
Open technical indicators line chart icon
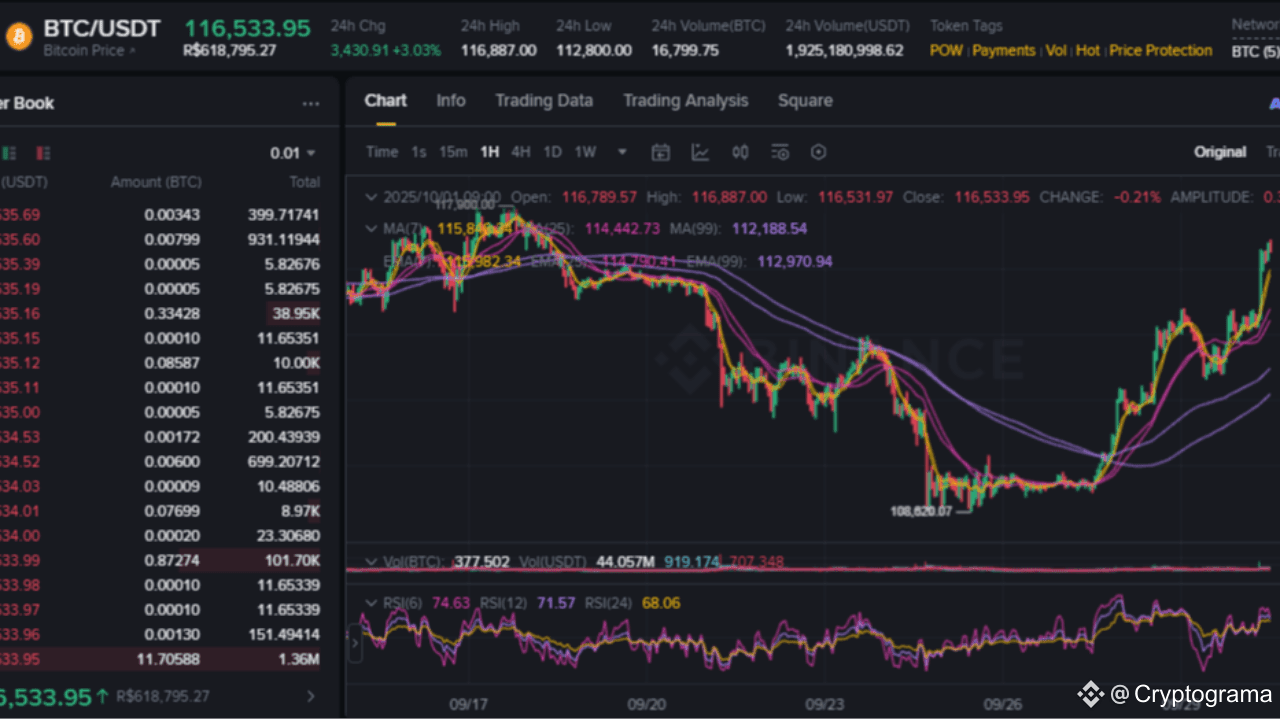click(x=700, y=152)
